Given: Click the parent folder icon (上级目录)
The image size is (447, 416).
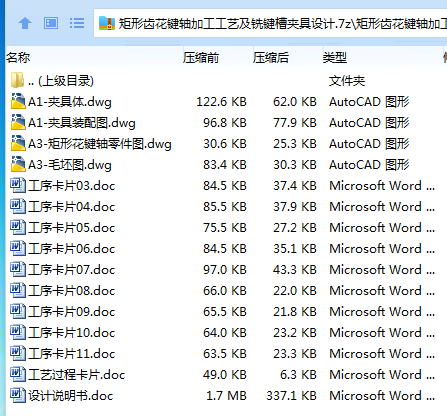Looking at the screenshot, I should [17, 80].
